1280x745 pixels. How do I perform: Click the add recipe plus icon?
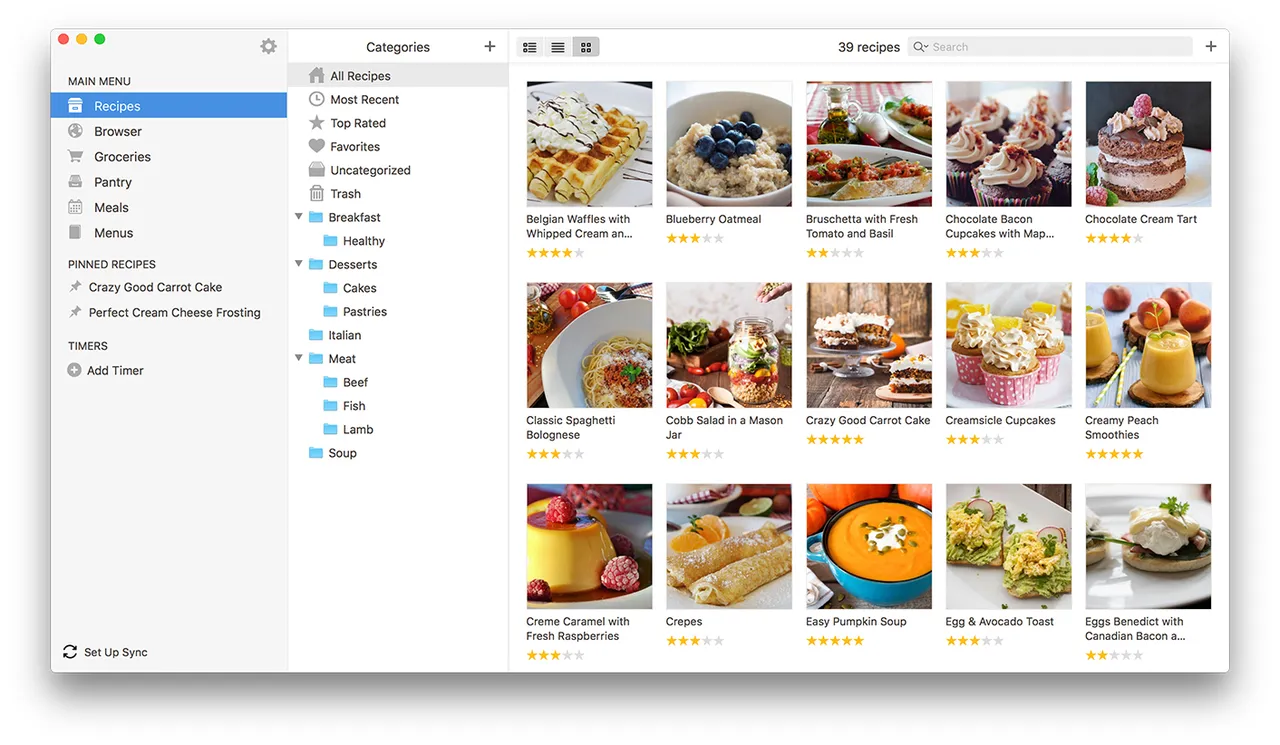point(1210,46)
